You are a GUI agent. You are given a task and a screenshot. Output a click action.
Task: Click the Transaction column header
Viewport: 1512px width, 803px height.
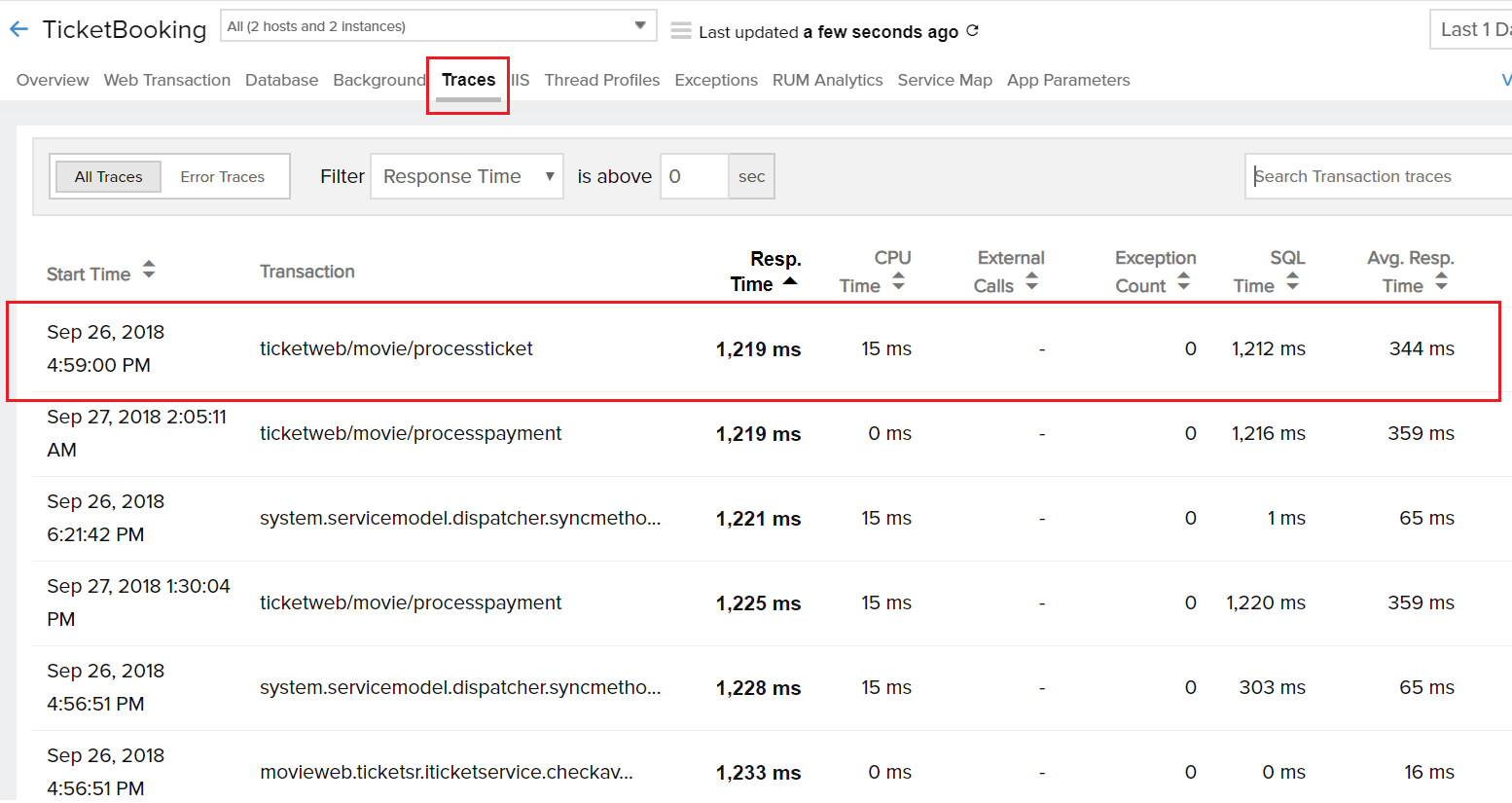point(307,272)
